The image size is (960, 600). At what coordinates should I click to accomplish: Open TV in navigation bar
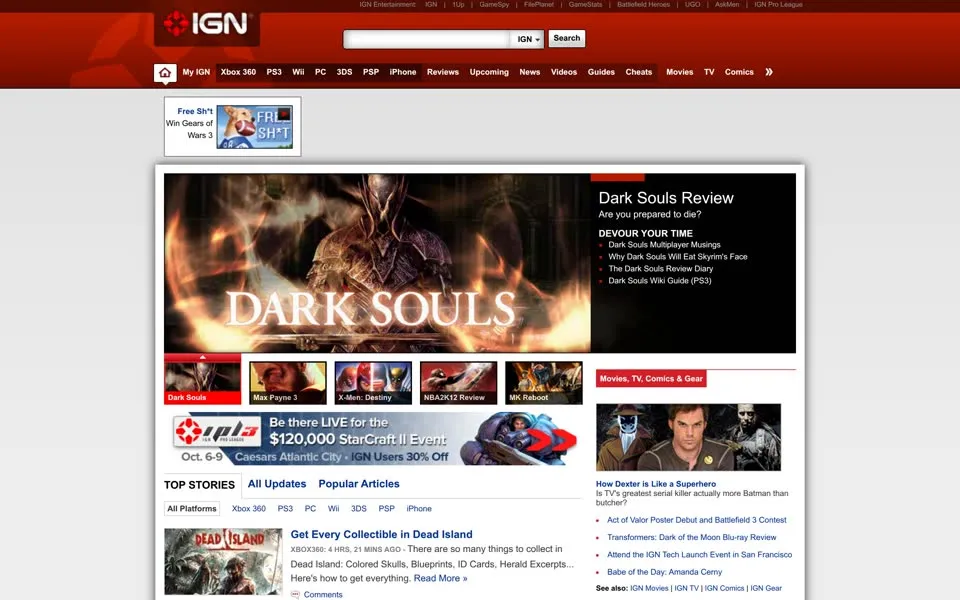pyautogui.click(x=709, y=72)
